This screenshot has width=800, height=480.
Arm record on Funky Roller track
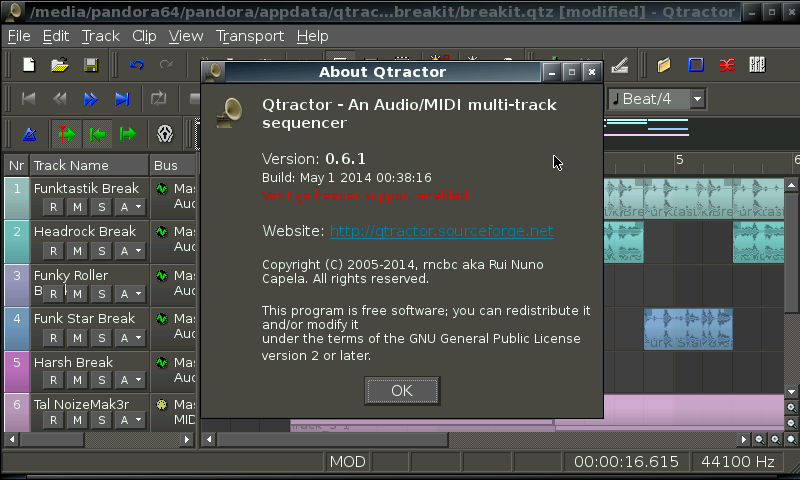click(53, 294)
